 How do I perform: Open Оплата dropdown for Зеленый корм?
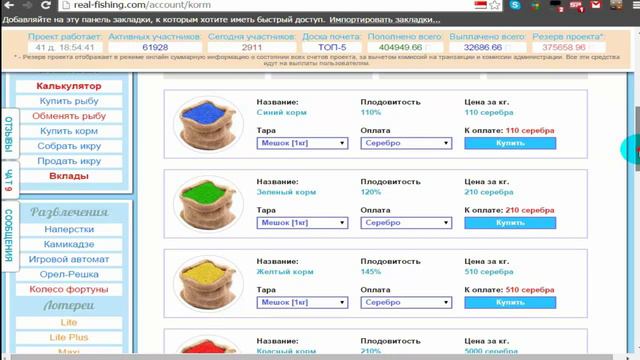[x=406, y=223]
